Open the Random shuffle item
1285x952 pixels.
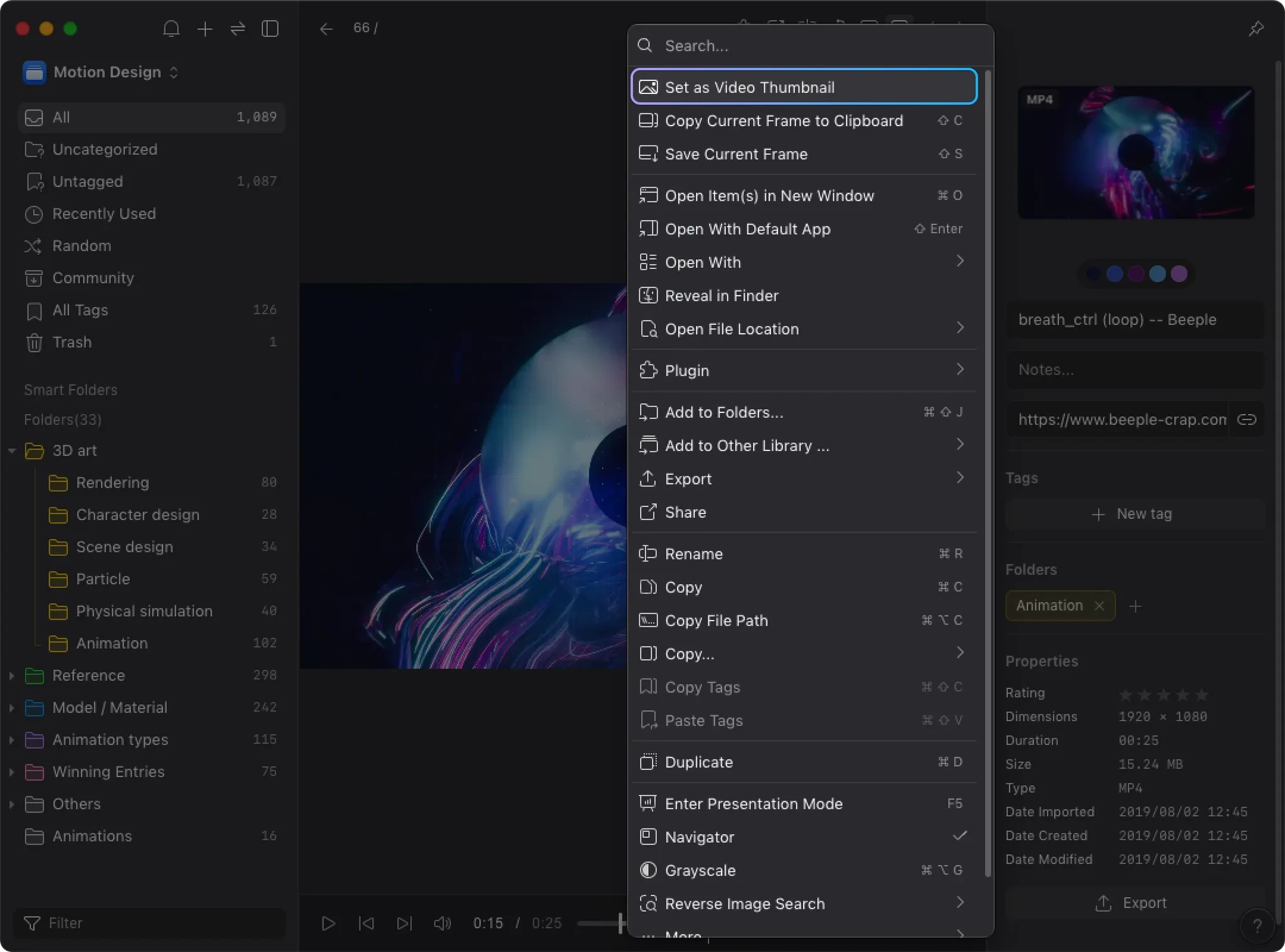point(152,245)
